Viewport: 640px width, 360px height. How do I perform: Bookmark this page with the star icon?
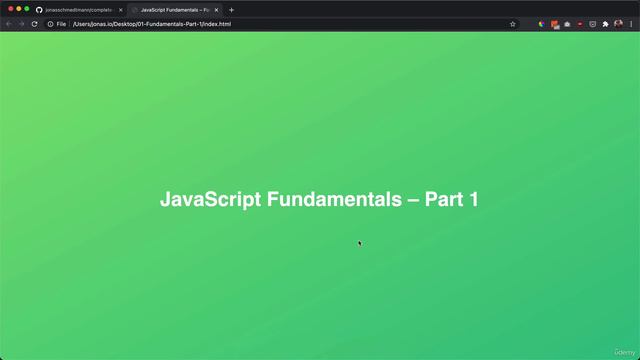(513, 24)
